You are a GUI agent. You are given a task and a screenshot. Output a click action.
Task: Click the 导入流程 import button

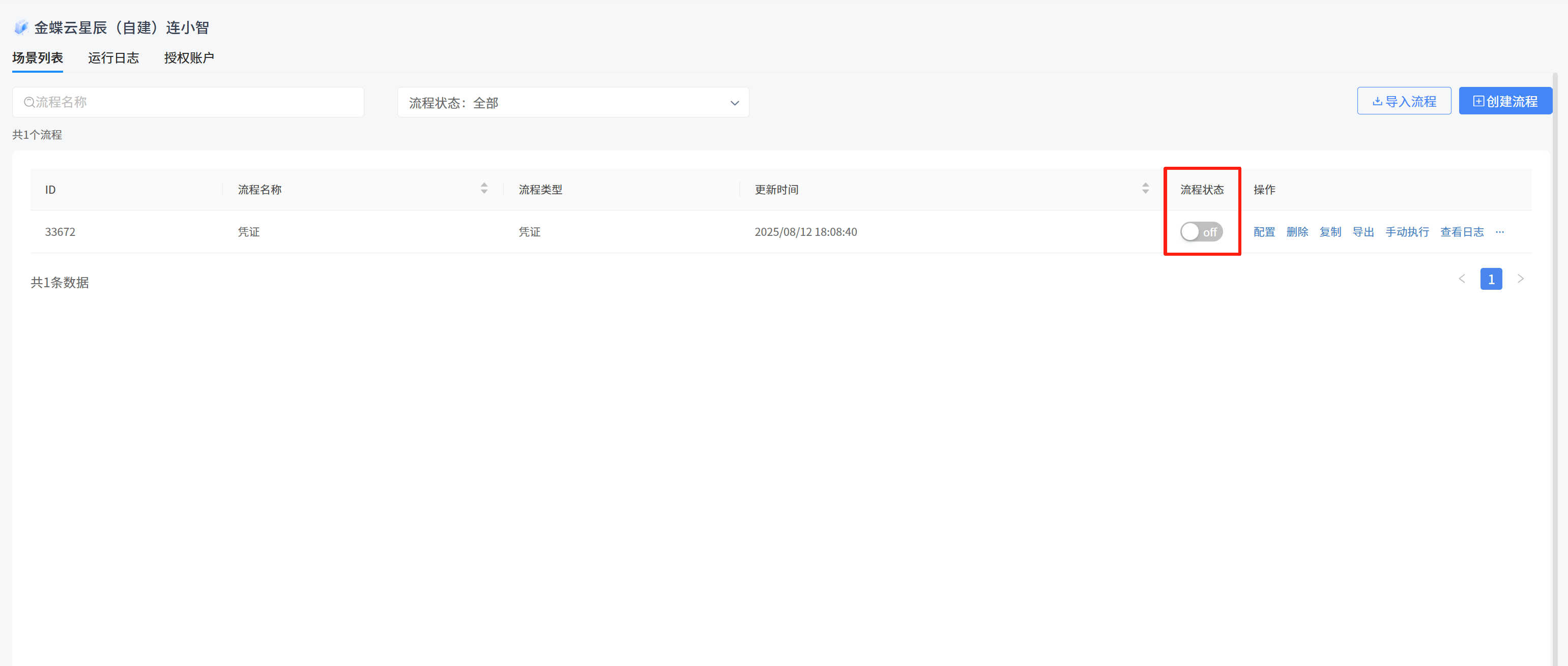[x=1404, y=101]
